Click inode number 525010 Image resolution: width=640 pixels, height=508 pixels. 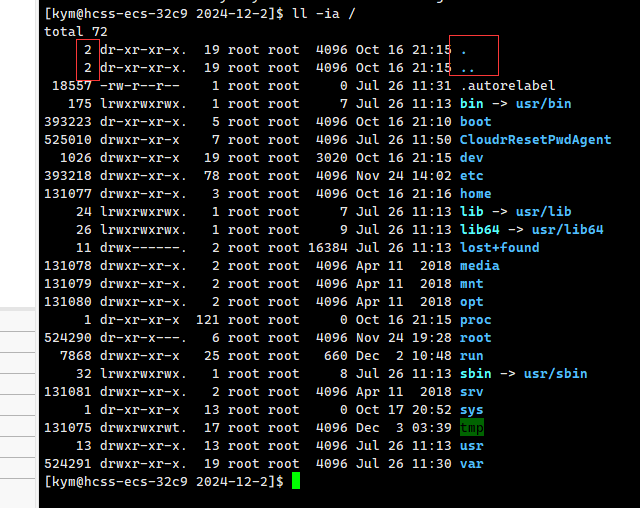(x=68, y=140)
